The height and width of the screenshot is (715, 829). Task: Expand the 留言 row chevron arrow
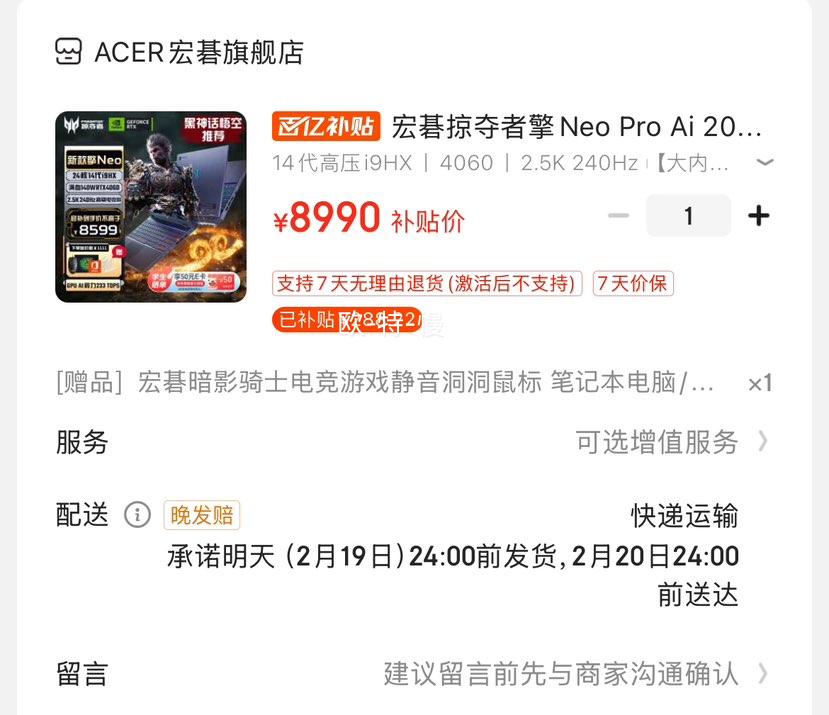coord(762,674)
